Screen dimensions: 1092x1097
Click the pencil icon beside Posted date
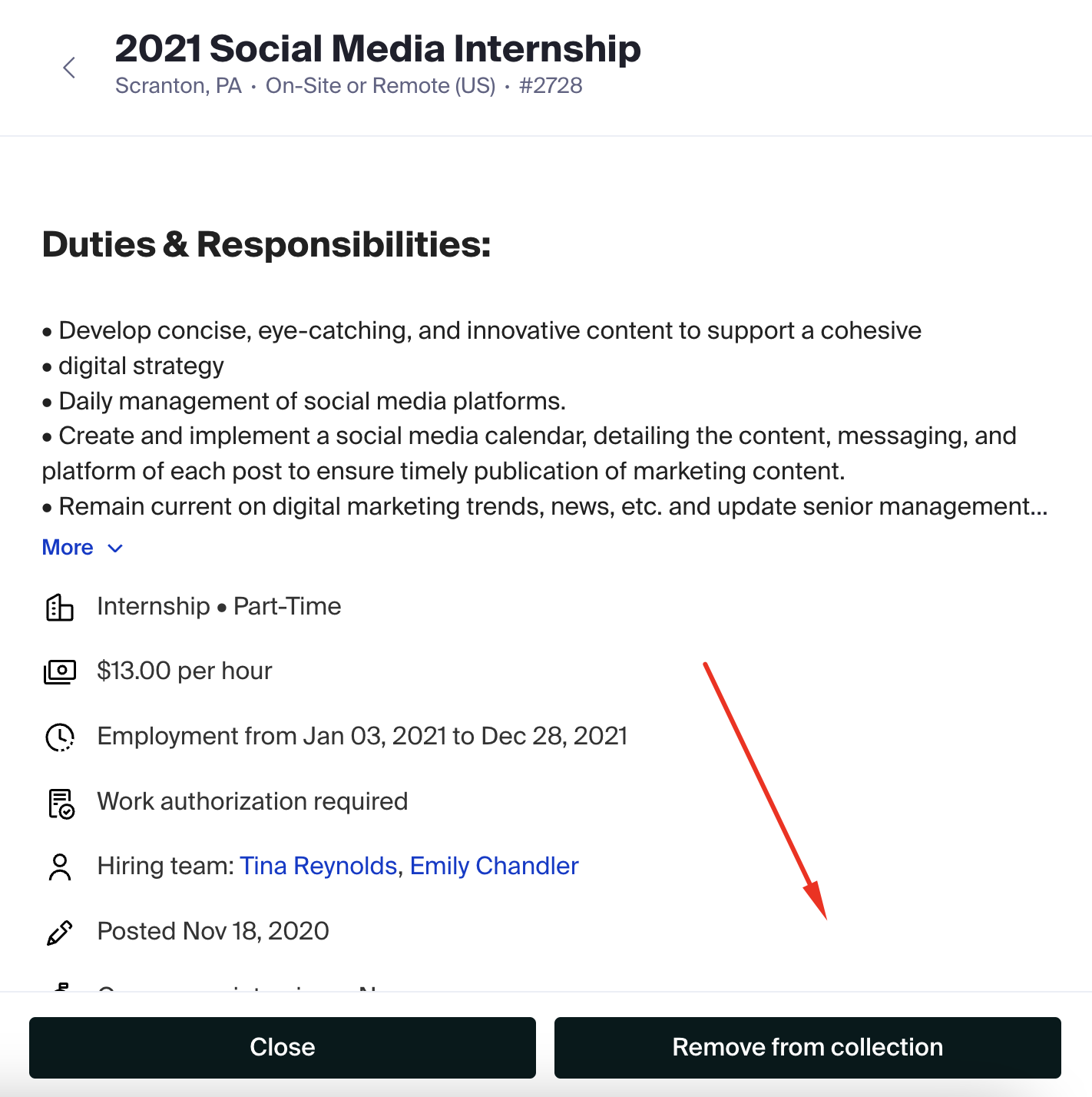coord(60,932)
